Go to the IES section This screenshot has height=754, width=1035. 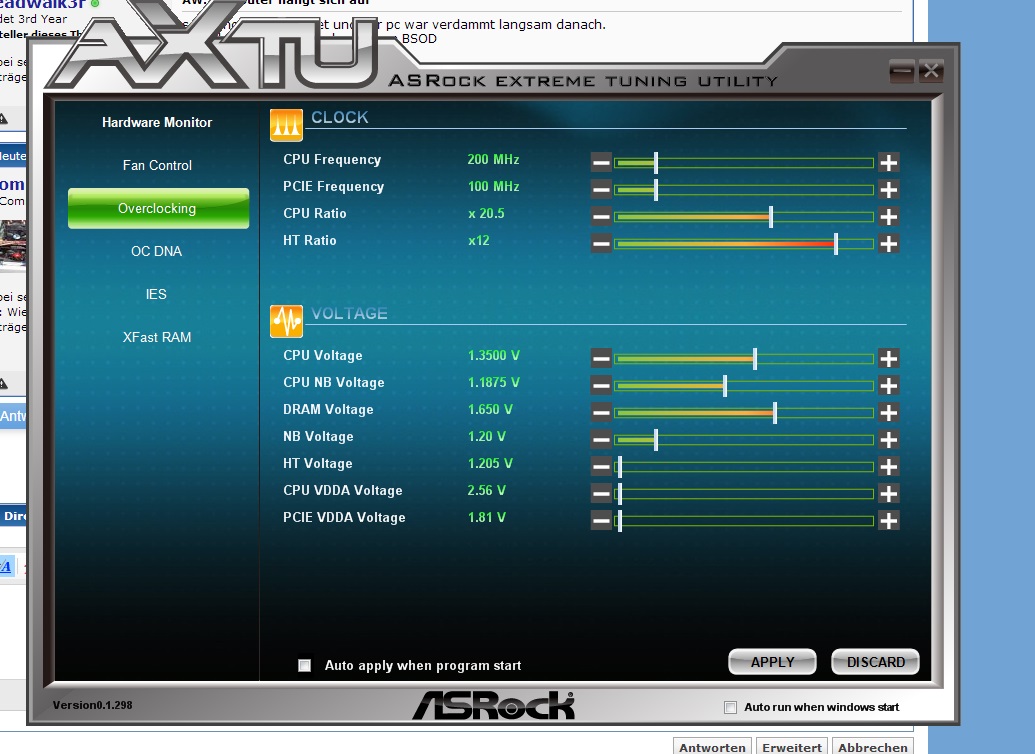156,294
